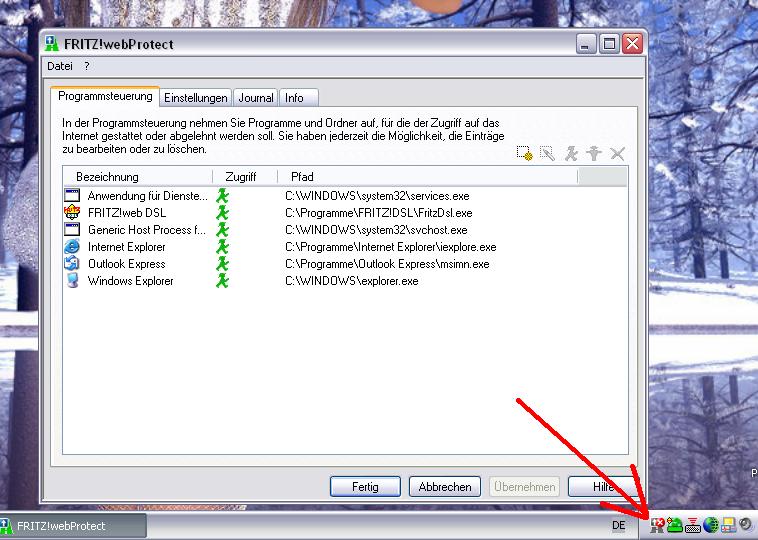
Task: Sort by the Bezeichnung column header
Action: pos(138,177)
